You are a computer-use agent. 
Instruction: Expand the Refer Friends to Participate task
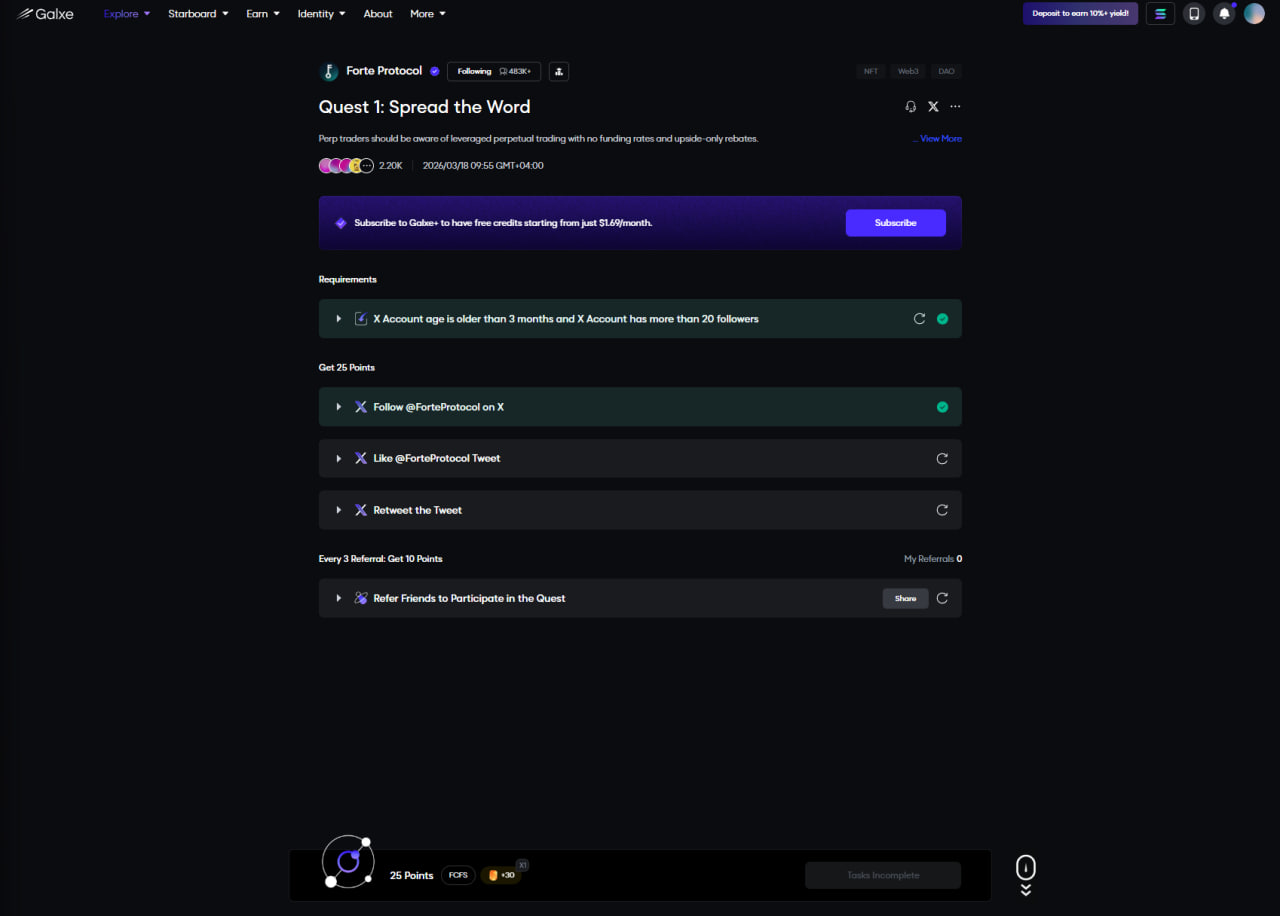339,598
